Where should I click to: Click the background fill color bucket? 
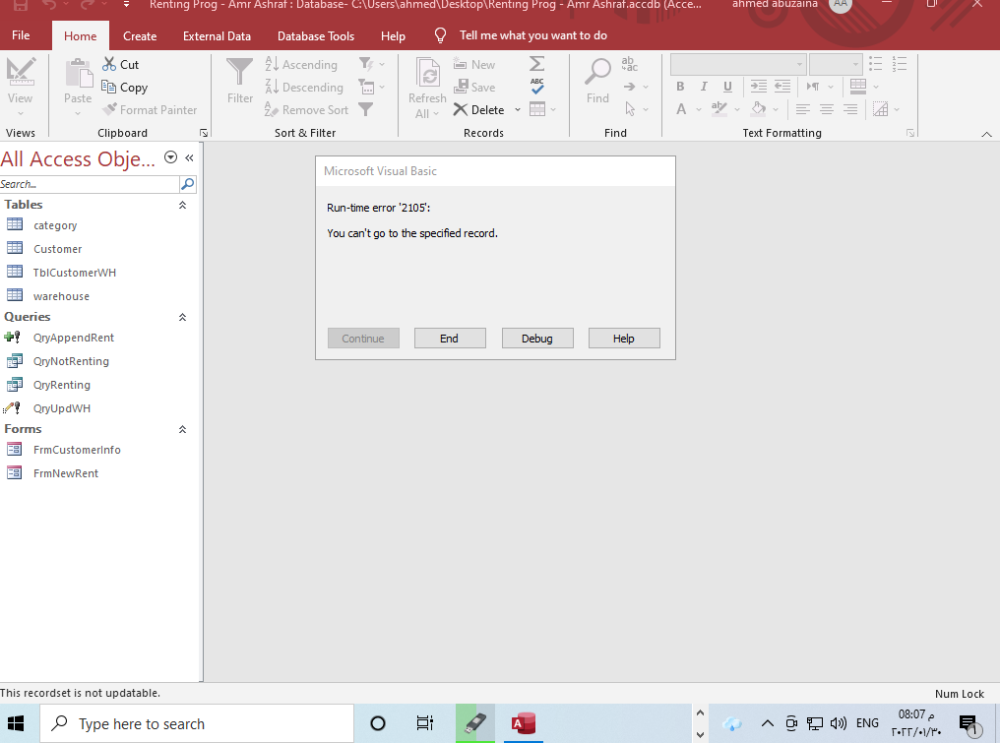pyautogui.click(x=758, y=109)
